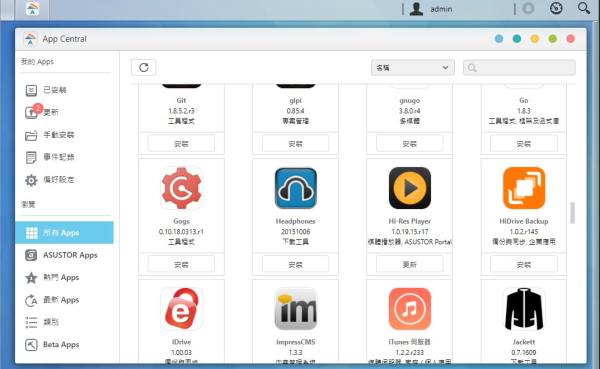600x369 pixels.
Task: Click the Git app name label
Action: (181, 100)
